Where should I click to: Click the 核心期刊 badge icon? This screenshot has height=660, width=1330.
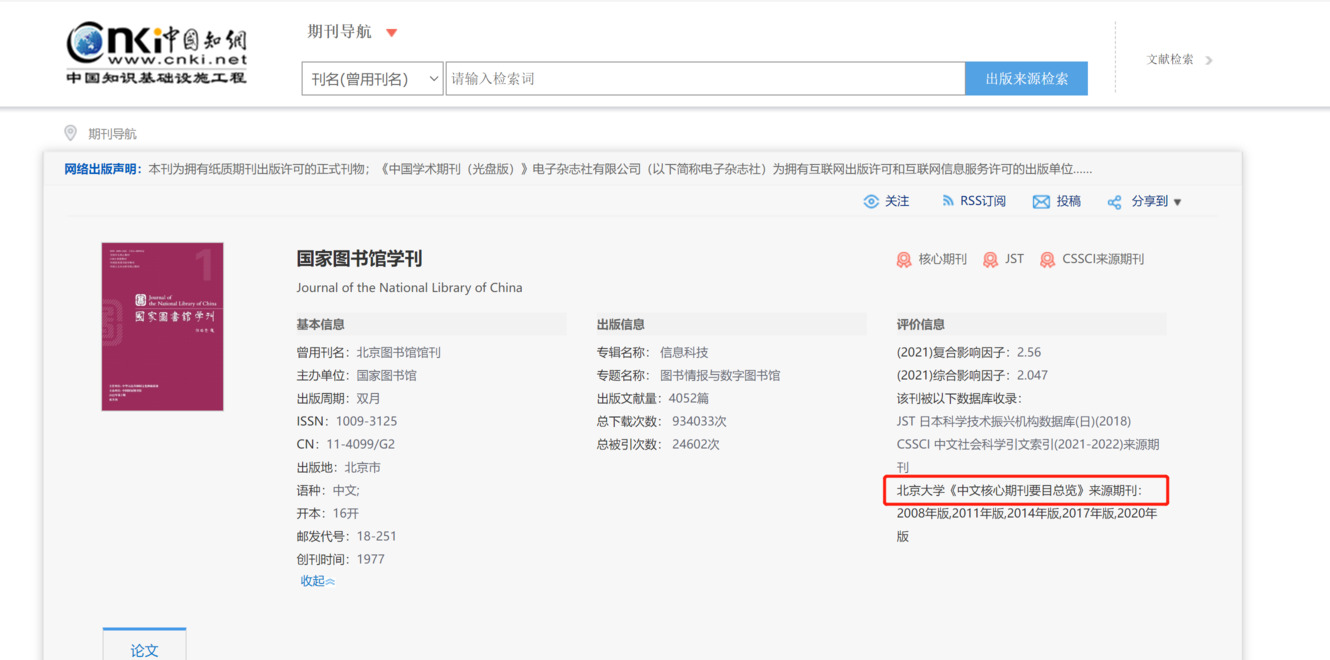click(x=904, y=260)
